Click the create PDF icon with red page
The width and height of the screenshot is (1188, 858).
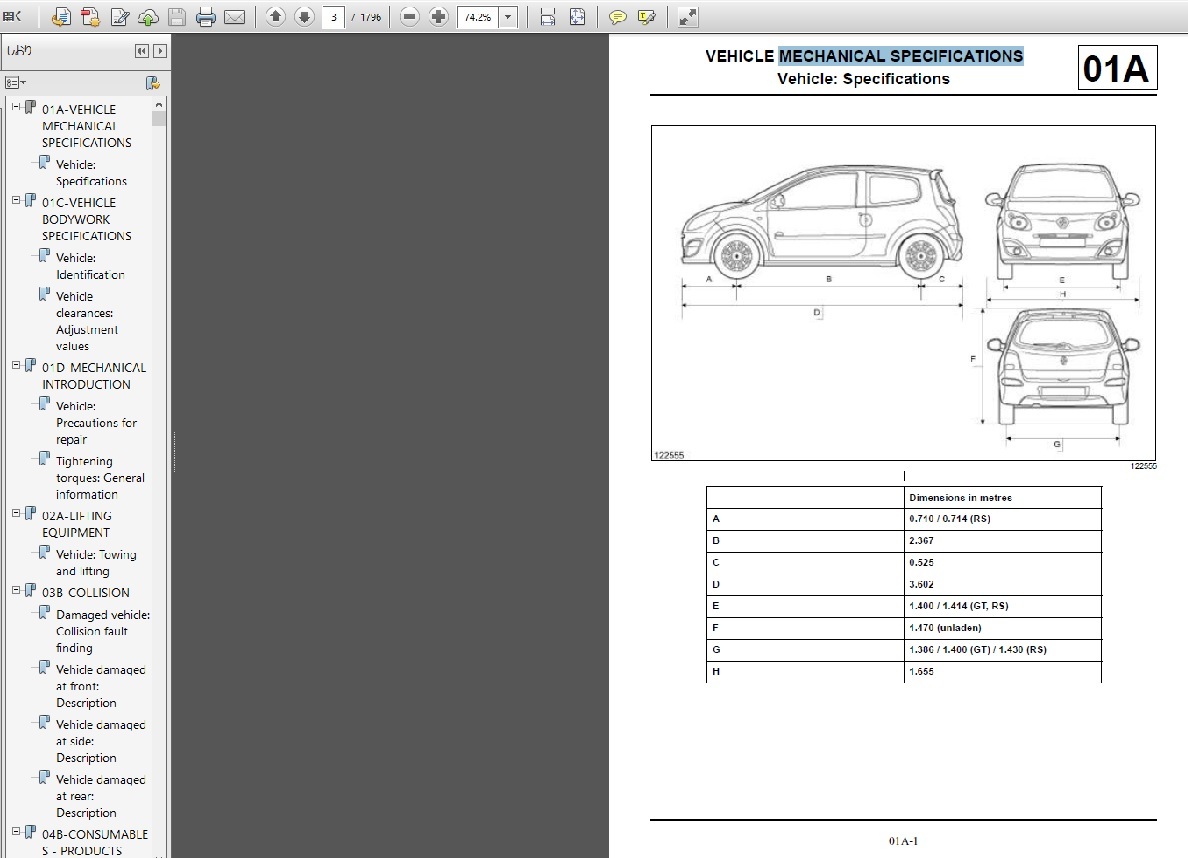click(90, 17)
